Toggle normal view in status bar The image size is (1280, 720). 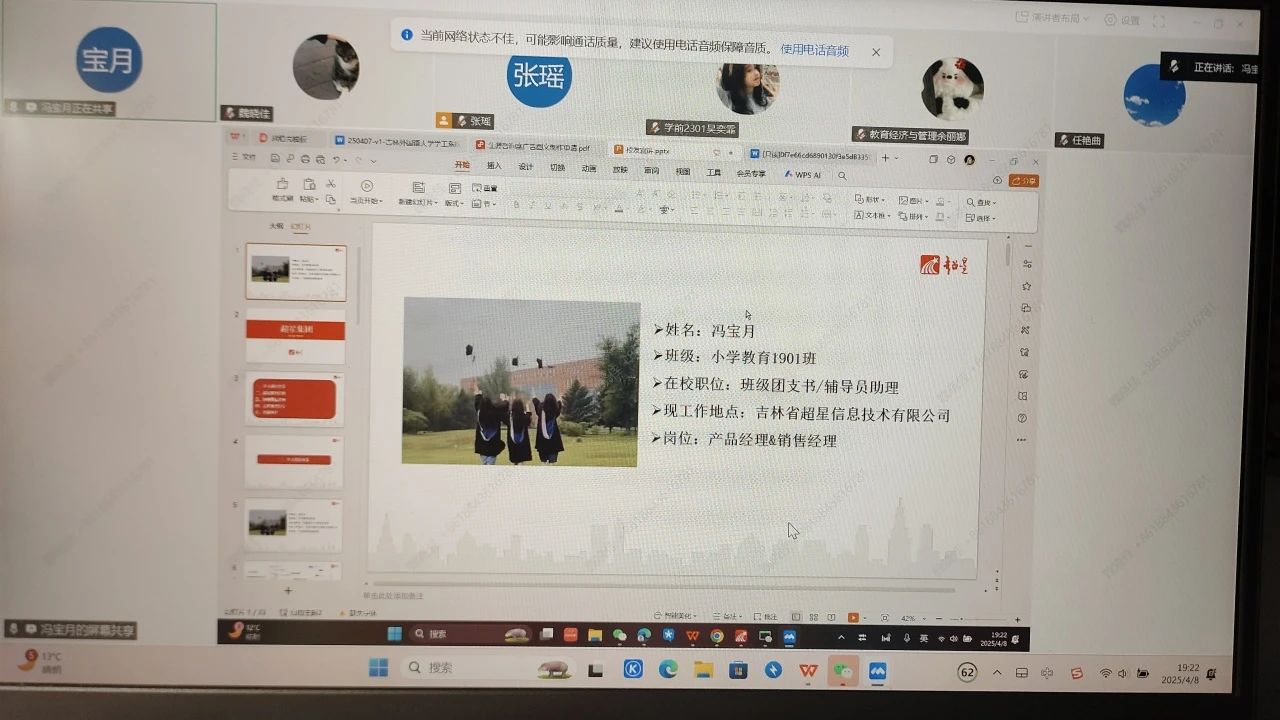coord(796,618)
